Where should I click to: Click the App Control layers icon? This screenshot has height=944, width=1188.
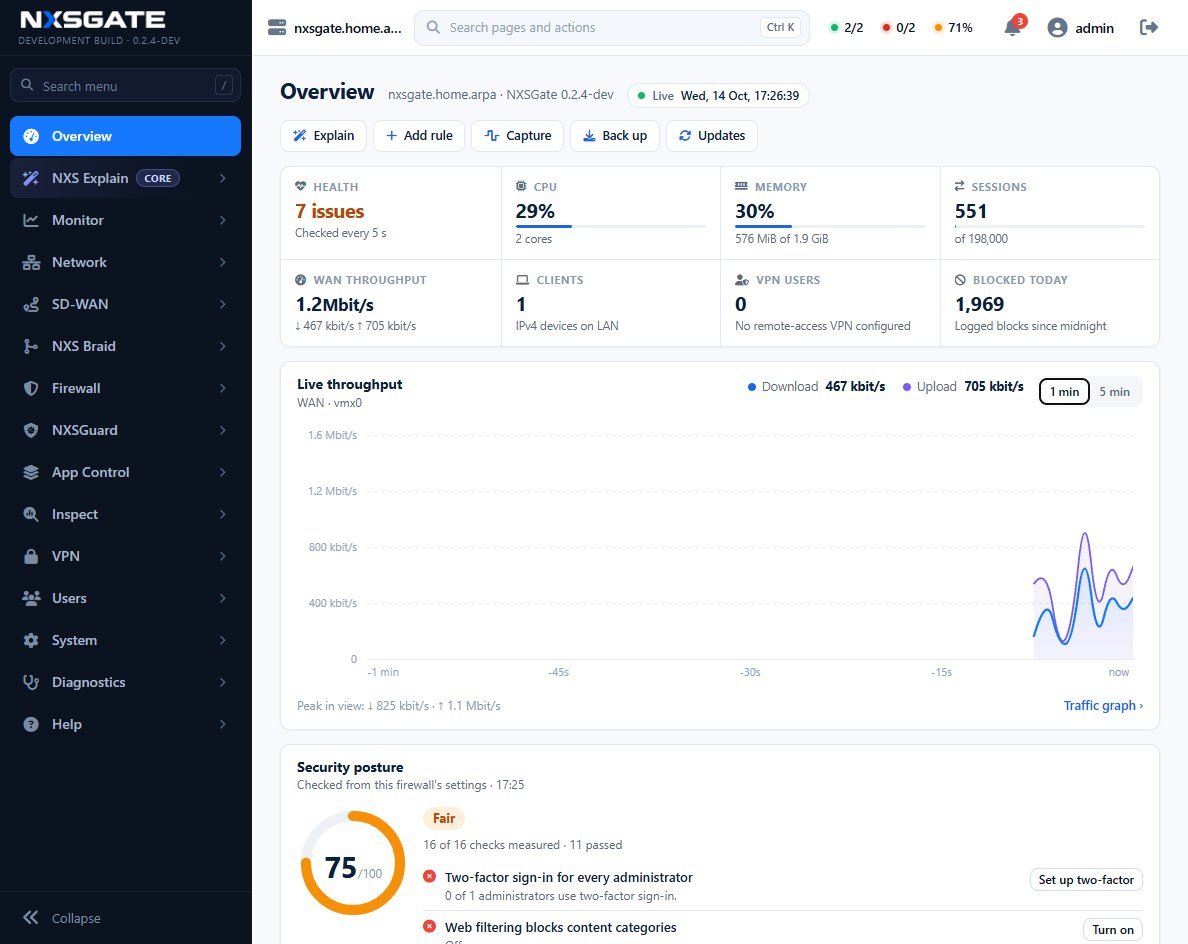[31, 473]
